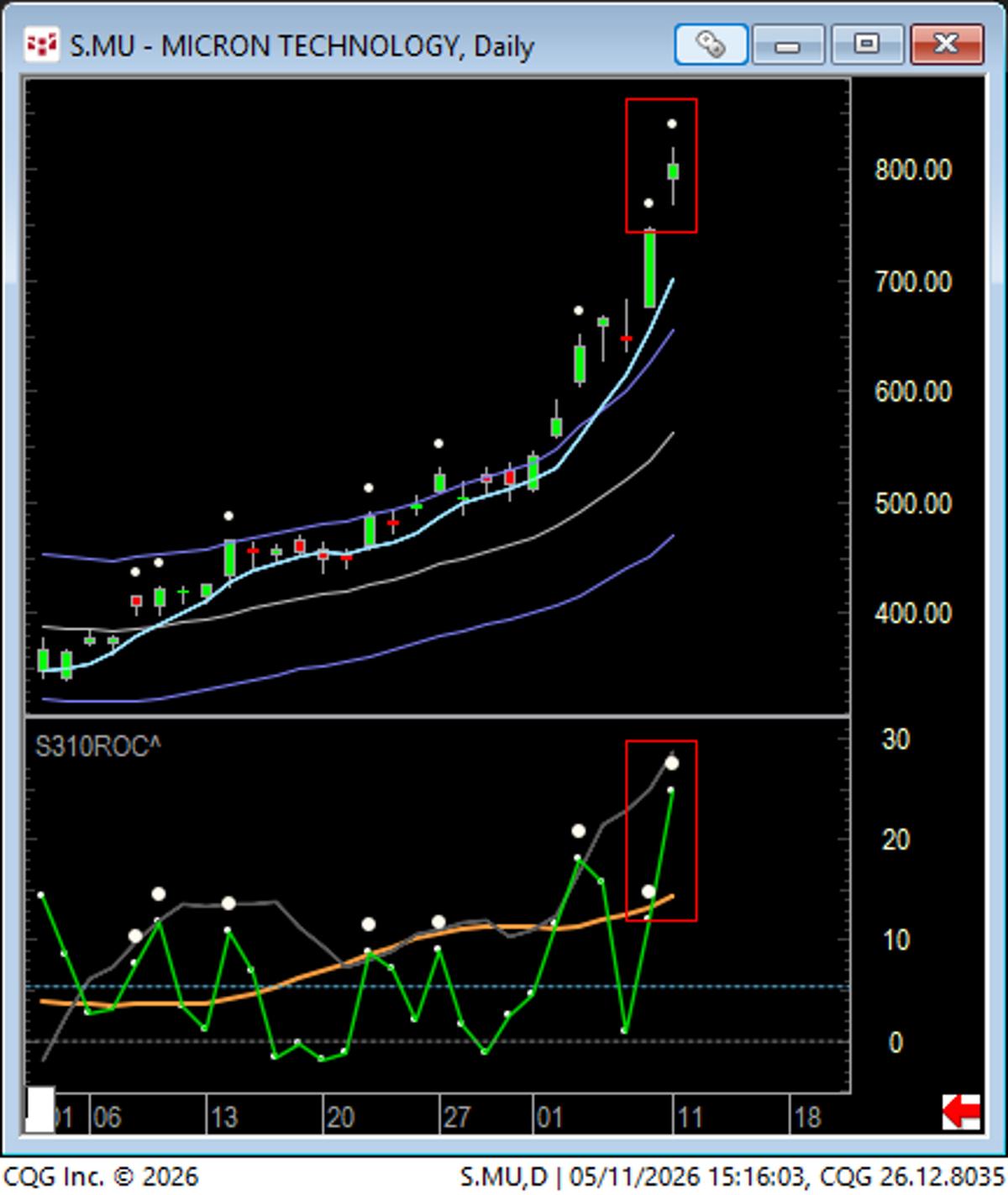The width and height of the screenshot is (1008, 1195).
Task: Click the chain link button in the title bar
Action: (711, 44)
